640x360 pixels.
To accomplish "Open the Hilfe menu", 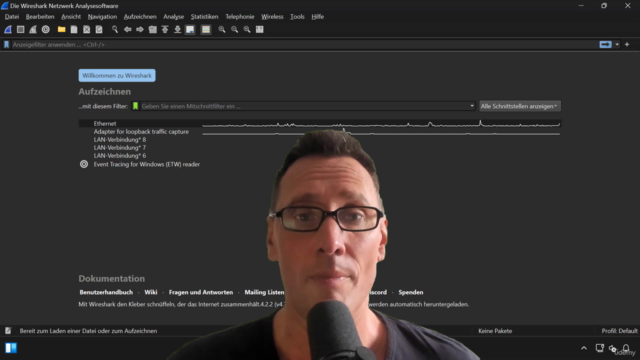I will (318, 17).
